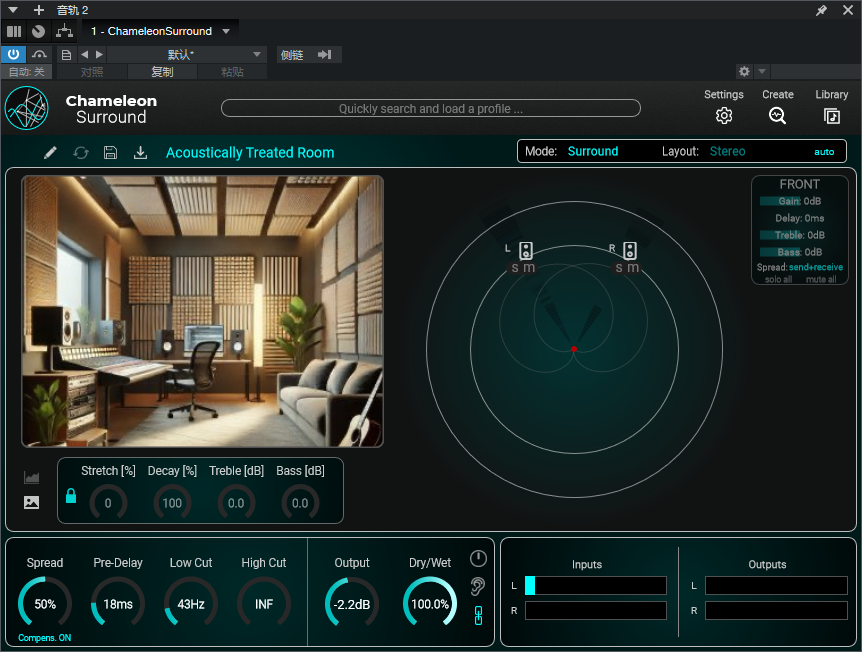Image resolution: width=862 pixels, height=652 pixels.
Task: Toggle the automation read button
Action: (x=39, y=54)
